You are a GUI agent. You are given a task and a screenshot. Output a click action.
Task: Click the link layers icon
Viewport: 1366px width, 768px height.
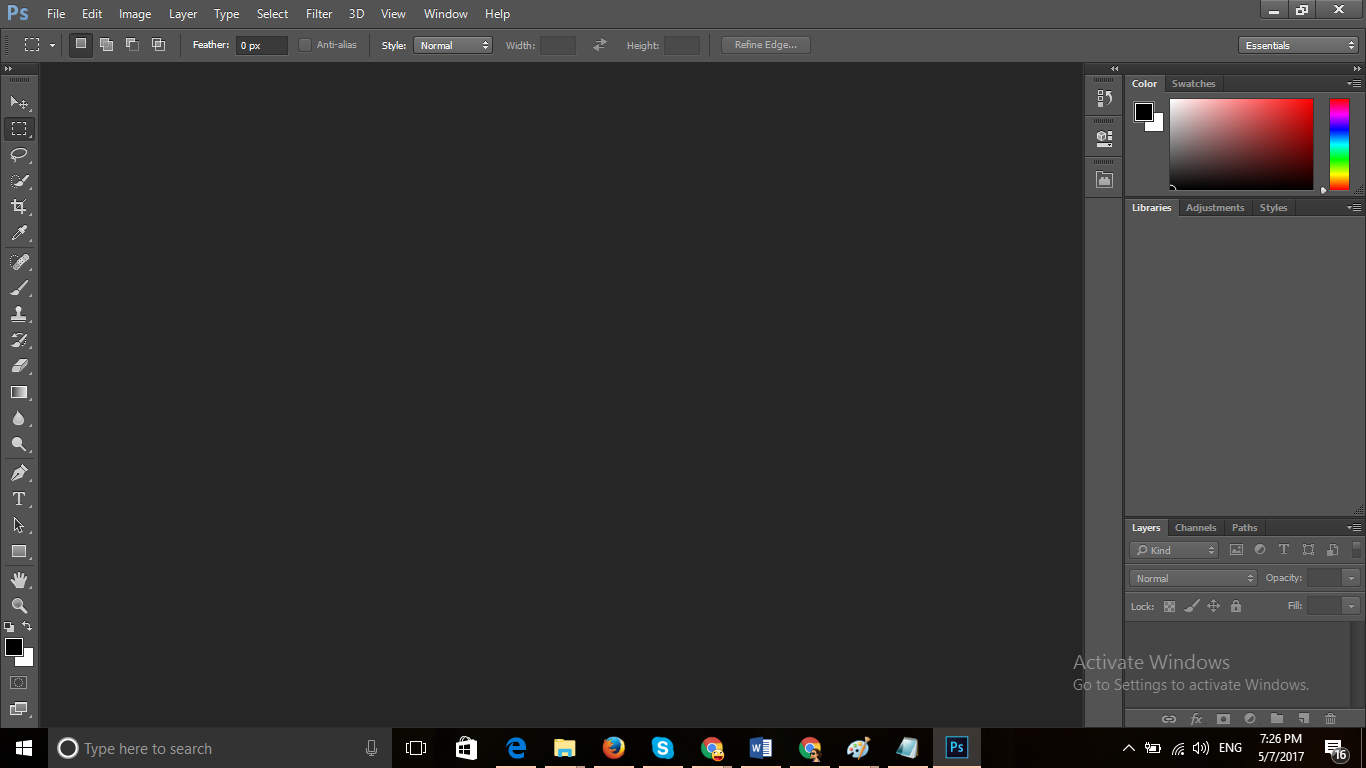pyautogui.click(x=1168, y=719)
